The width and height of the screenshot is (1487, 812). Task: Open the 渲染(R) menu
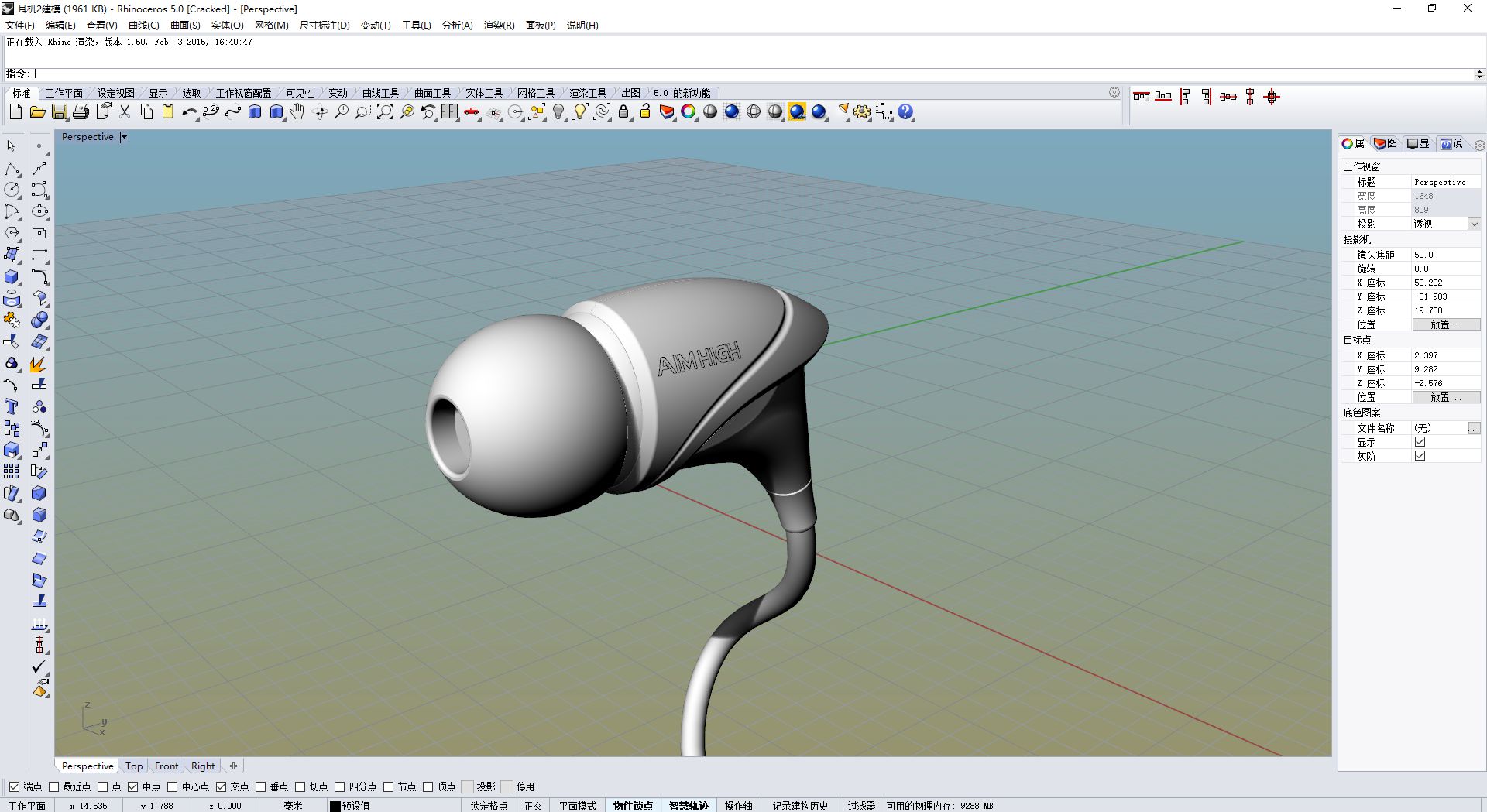click(x=499, y=25)
